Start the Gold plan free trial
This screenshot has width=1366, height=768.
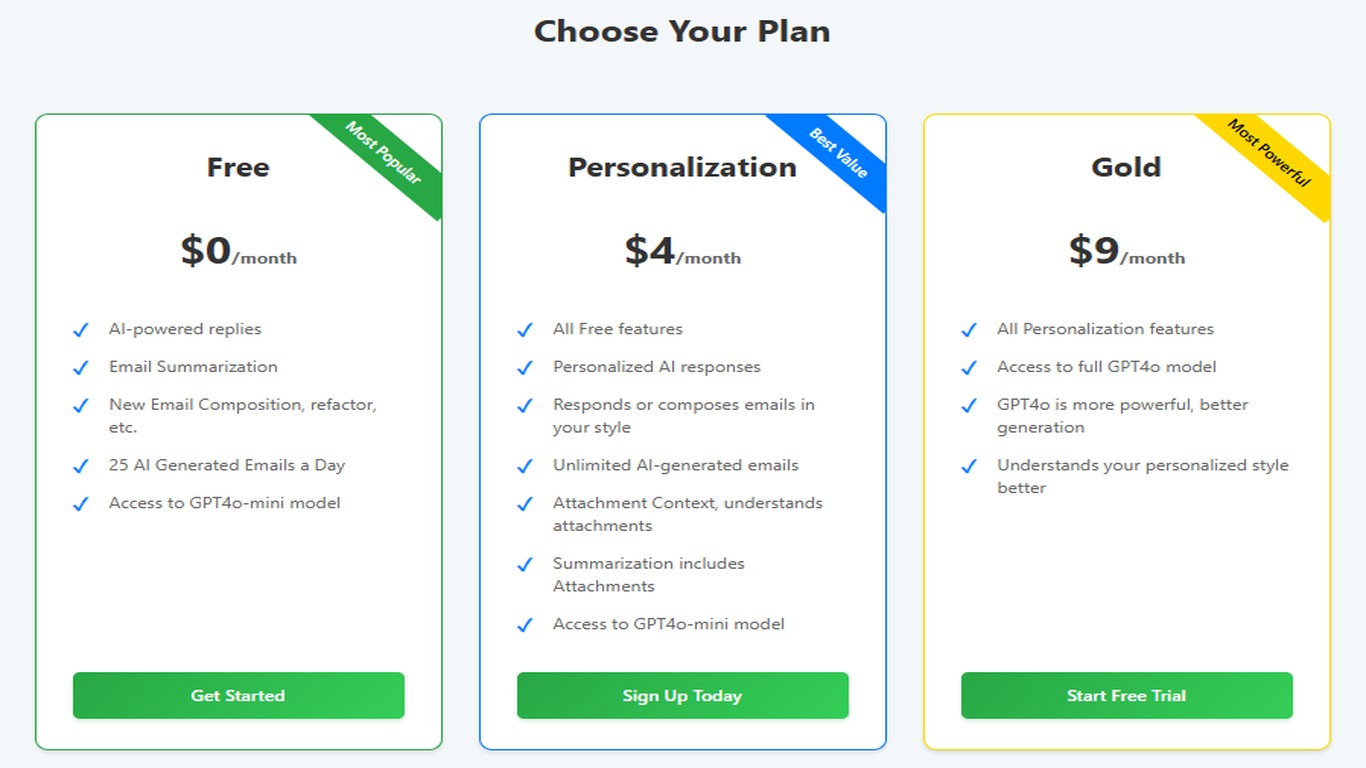click(x=1126, y=695)
